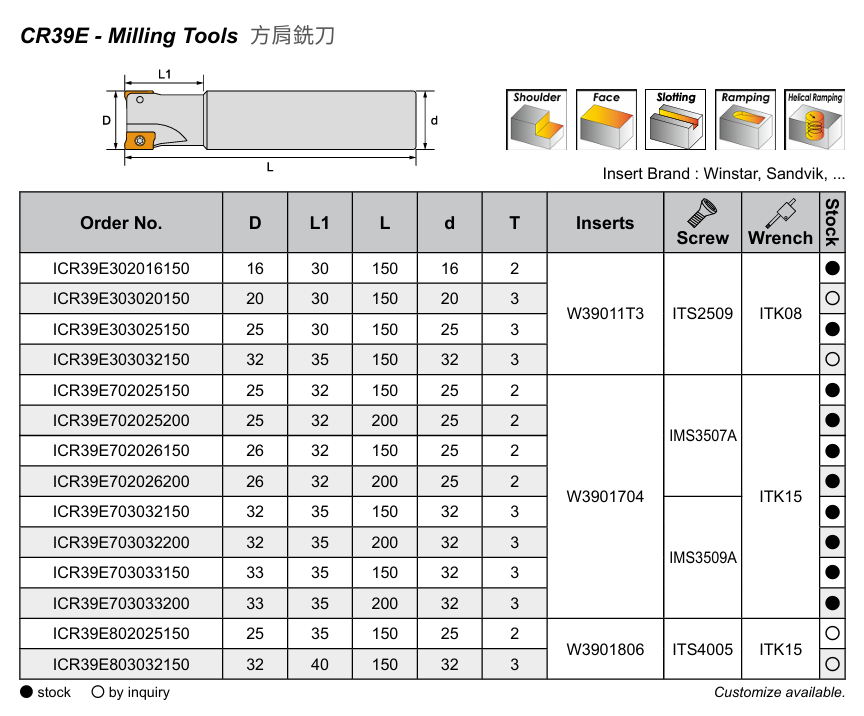864x716 pixels.
Task: Click screw code ITS2509
Action: click(x=703, y=314)
